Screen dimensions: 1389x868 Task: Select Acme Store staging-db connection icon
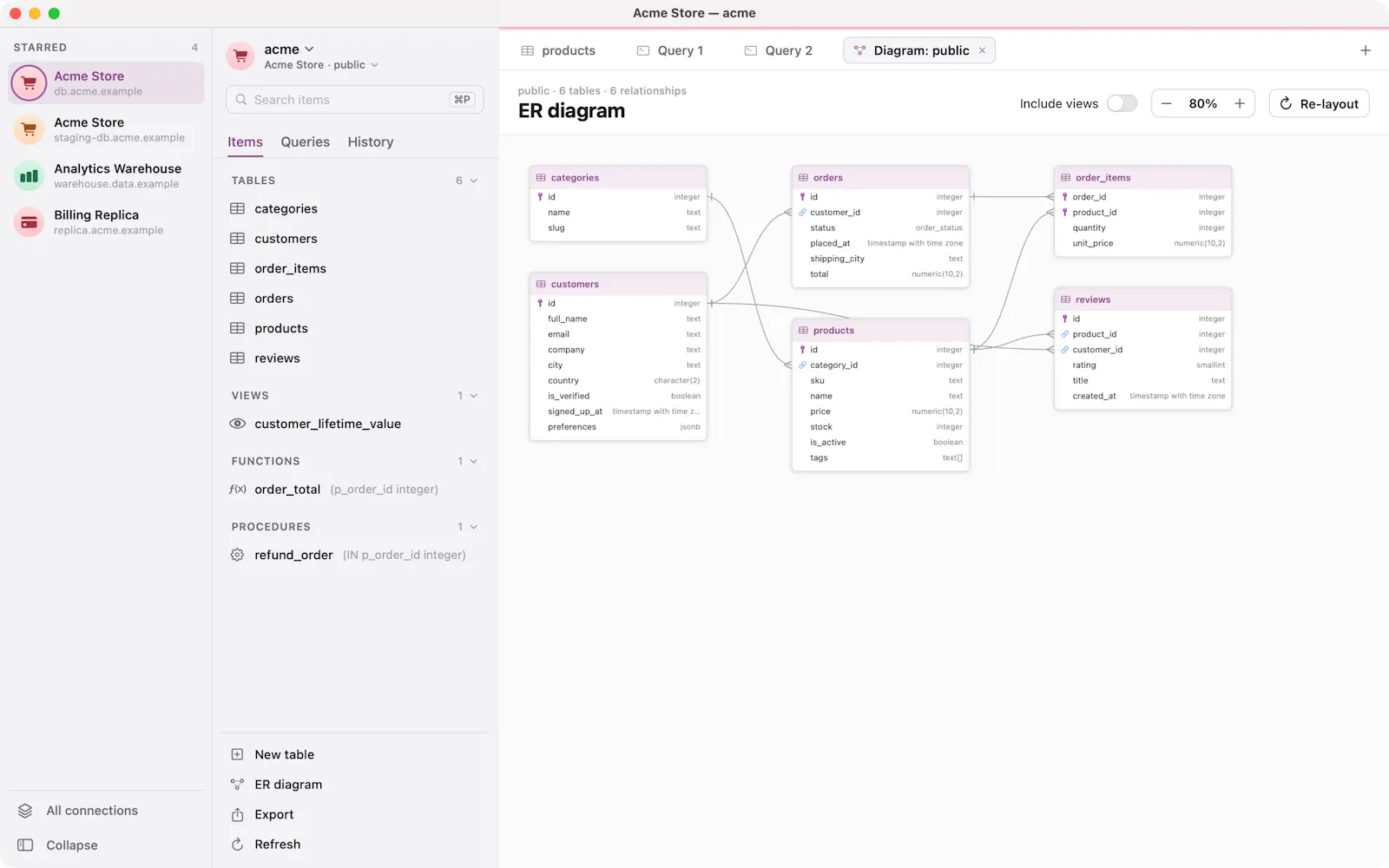pyautogui.click(x=29, y=129)
